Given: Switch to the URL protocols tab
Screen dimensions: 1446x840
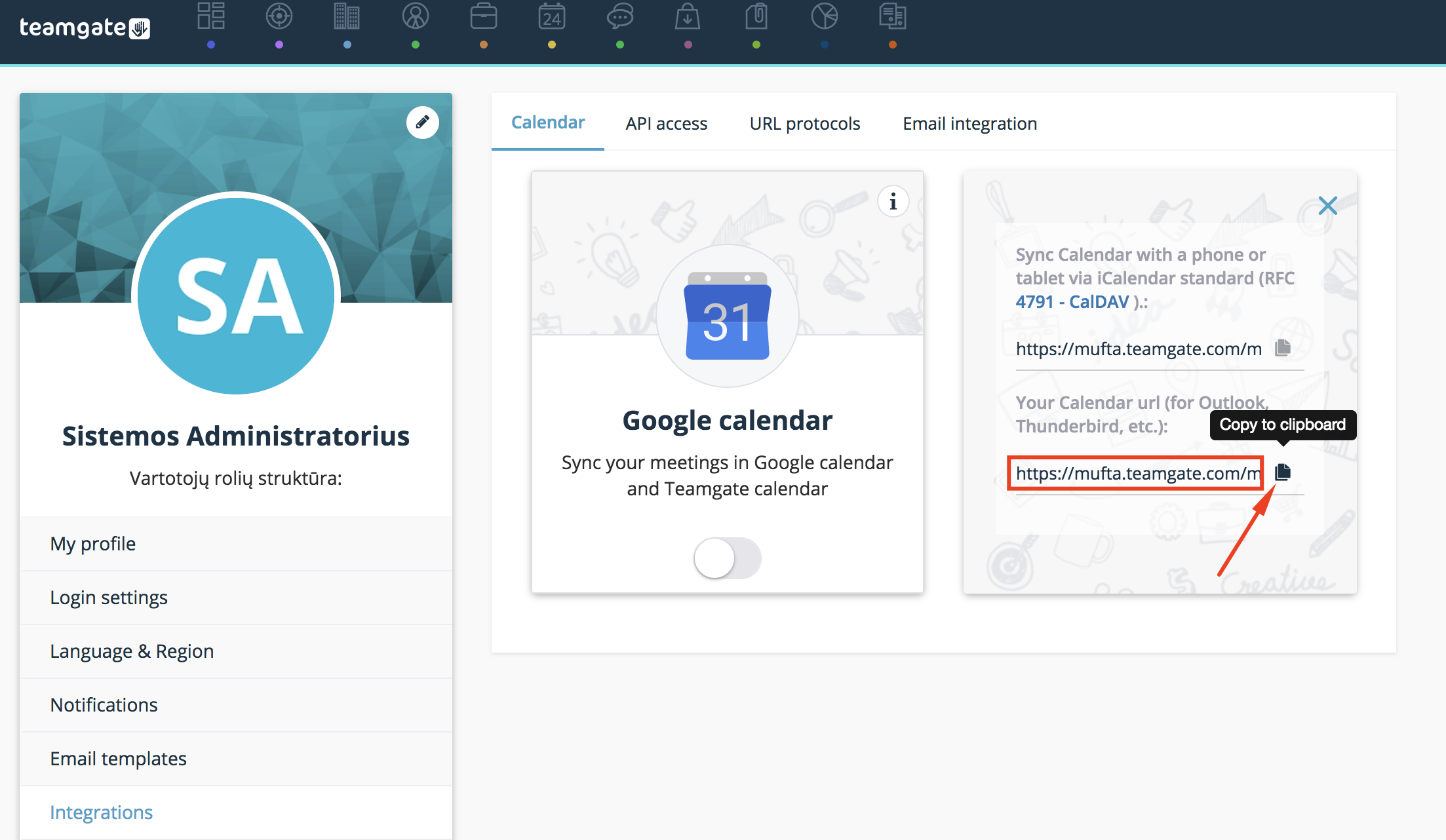Looking at the screenshot, I should pos(805,123).
